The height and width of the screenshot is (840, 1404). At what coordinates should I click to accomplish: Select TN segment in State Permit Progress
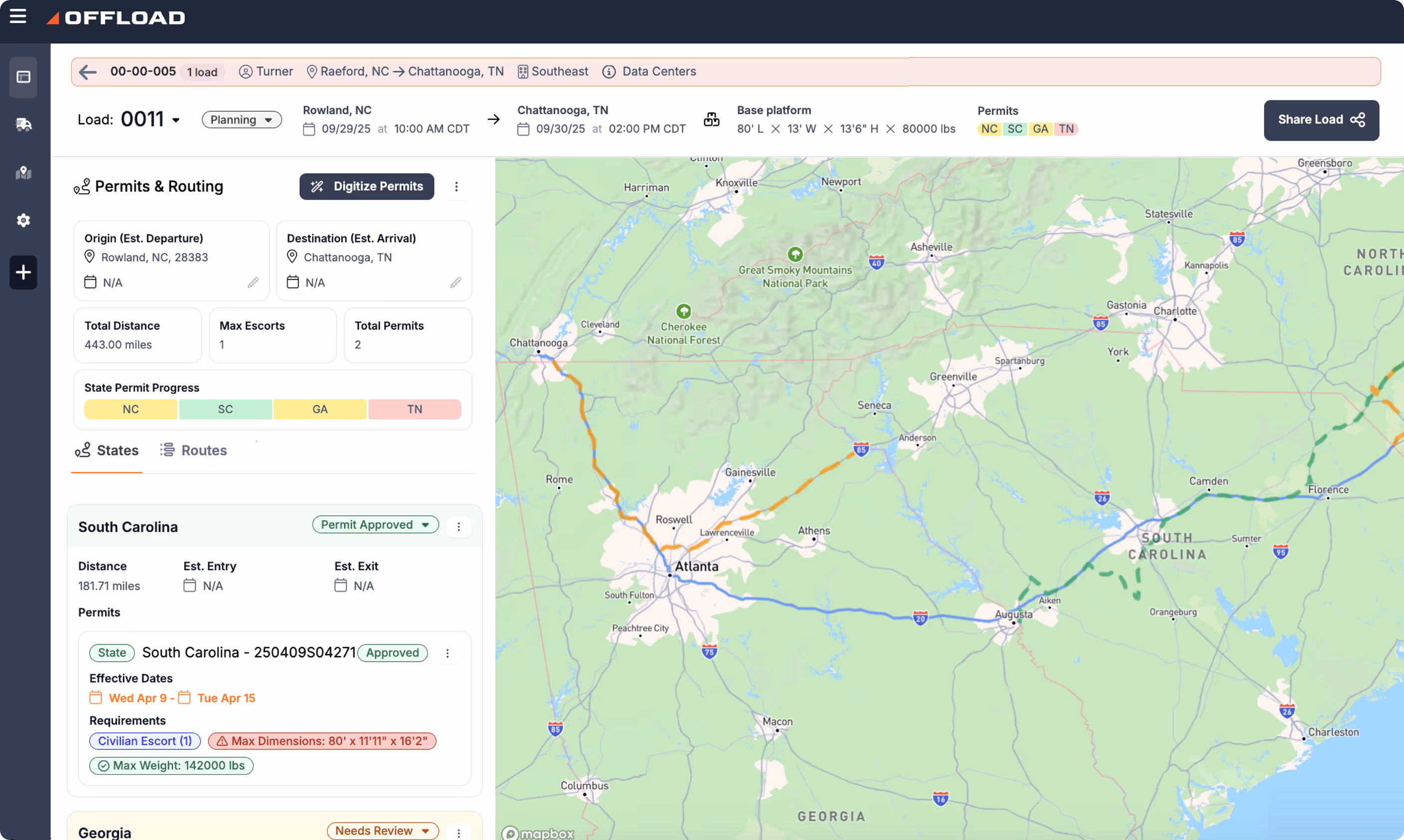click(x=414, y=409)
